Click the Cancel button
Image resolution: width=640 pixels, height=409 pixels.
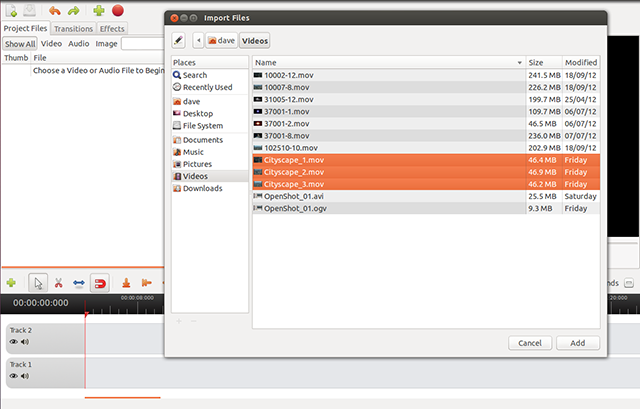[x=530, y=343]
